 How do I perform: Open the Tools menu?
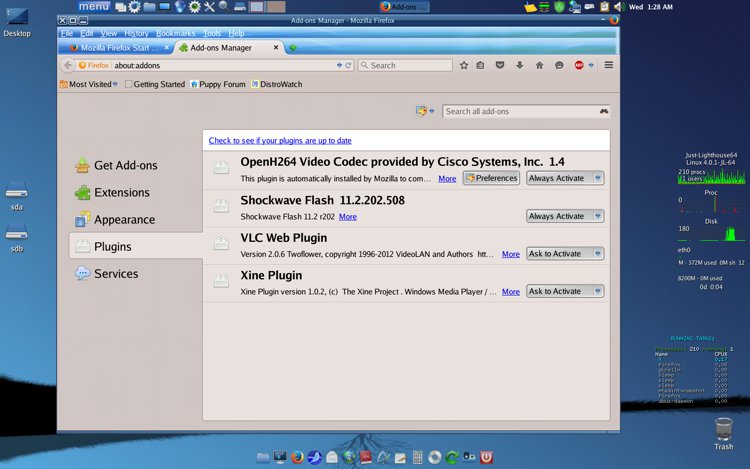click(212, 33)
